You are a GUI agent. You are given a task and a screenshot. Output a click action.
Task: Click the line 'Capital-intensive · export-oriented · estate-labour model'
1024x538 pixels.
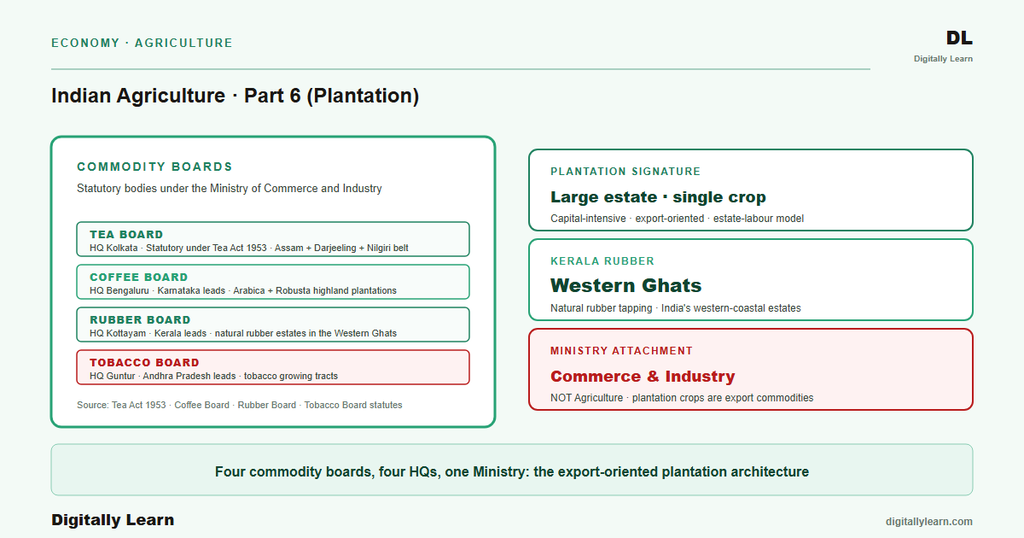(677, 218)
